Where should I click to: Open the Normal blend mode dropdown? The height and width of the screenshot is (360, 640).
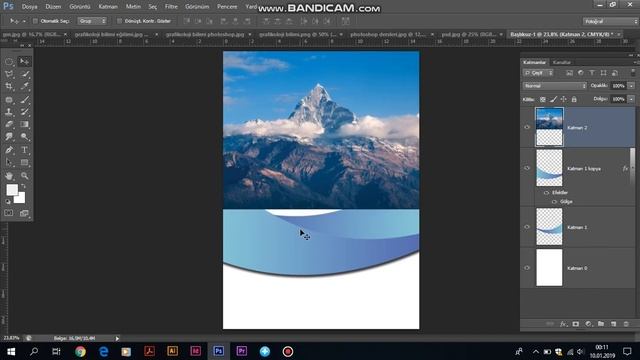[x=554, y=86]
